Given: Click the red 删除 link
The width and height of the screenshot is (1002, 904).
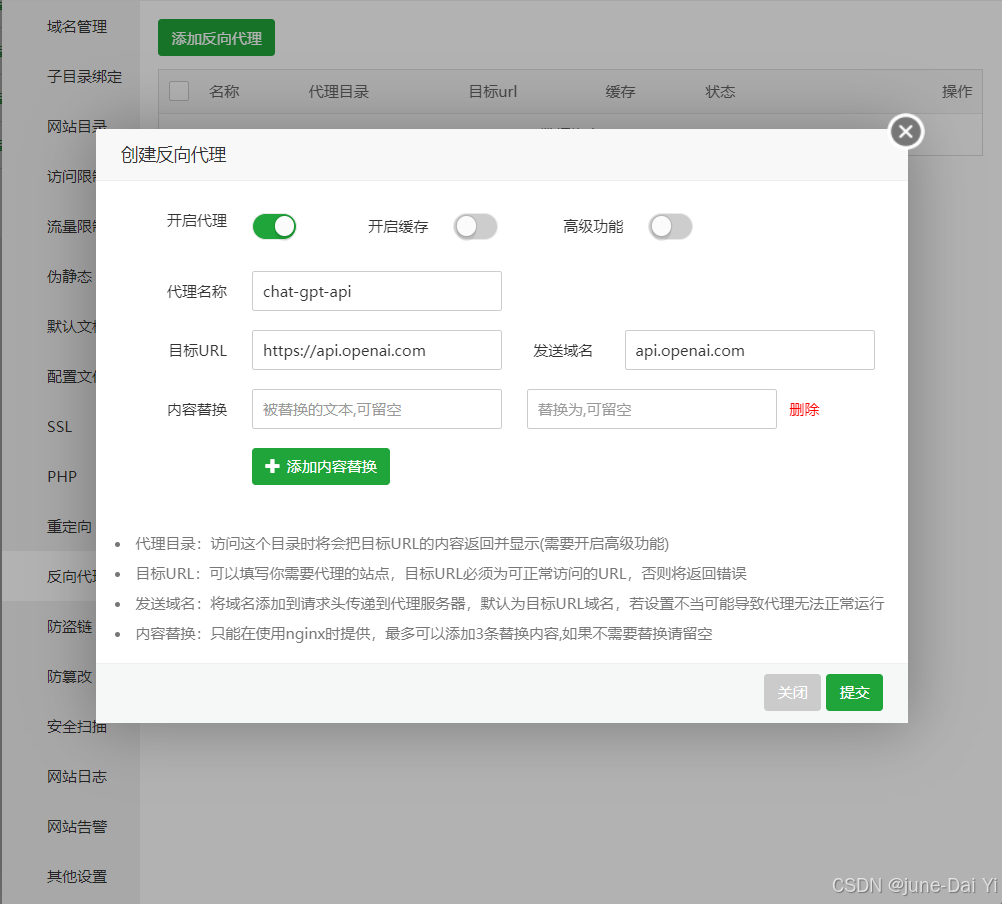Looking at the screenshot, I should (804, 410).
